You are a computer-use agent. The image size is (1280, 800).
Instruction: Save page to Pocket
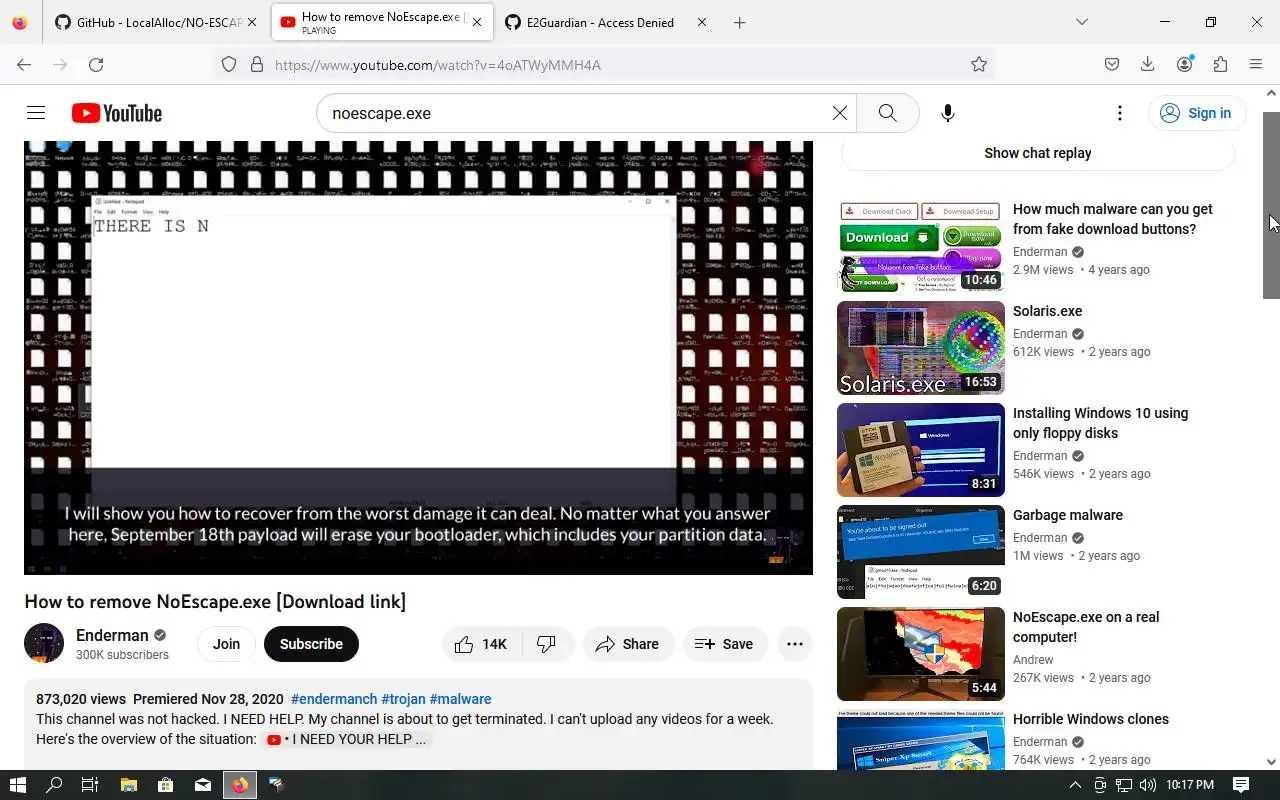(x=1112, y=65)
